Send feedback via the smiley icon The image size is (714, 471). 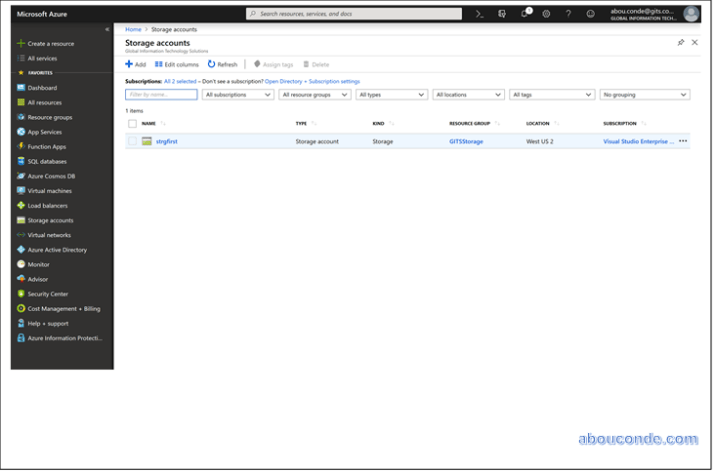[x=590, y=14]
